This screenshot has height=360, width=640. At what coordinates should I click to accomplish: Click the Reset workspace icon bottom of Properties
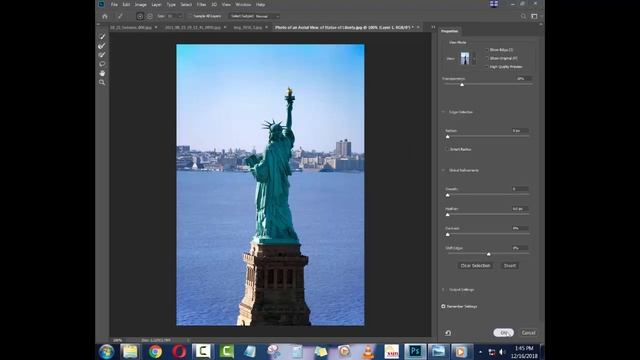click(448, 333)
